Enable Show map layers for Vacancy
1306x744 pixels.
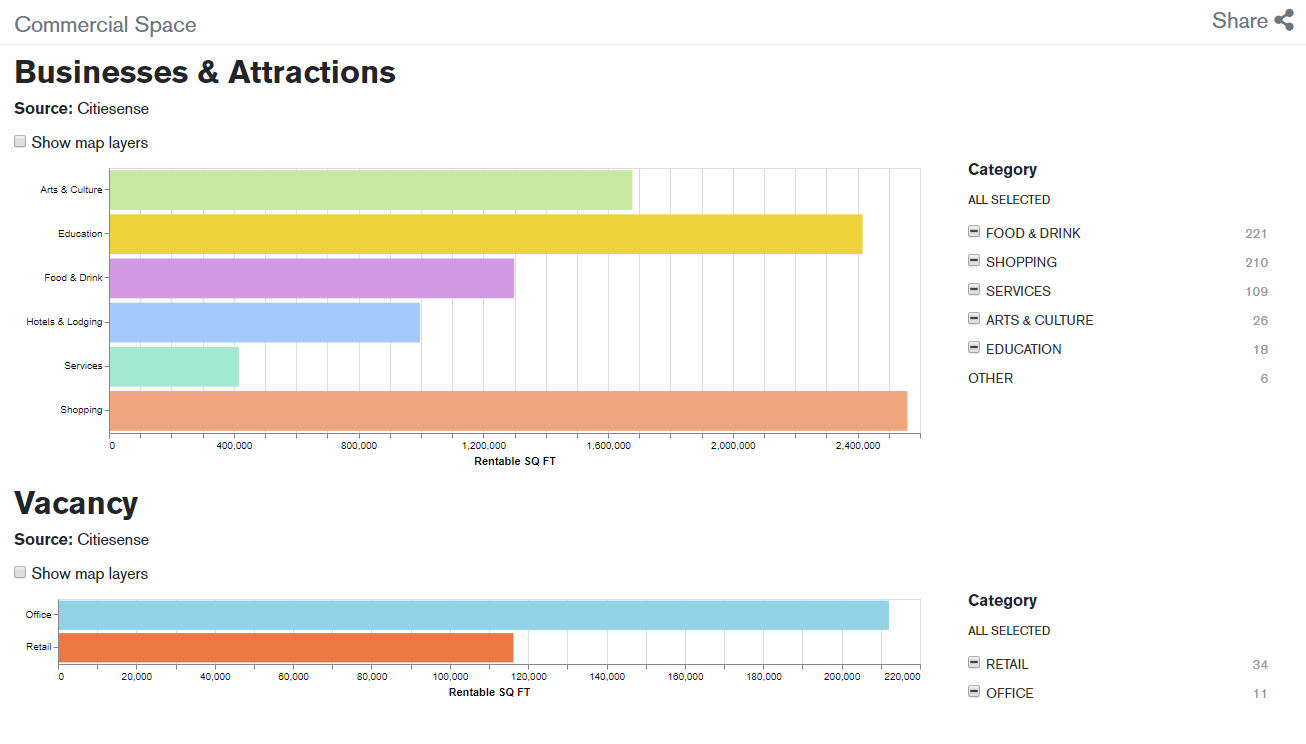(x=20, y=573)
